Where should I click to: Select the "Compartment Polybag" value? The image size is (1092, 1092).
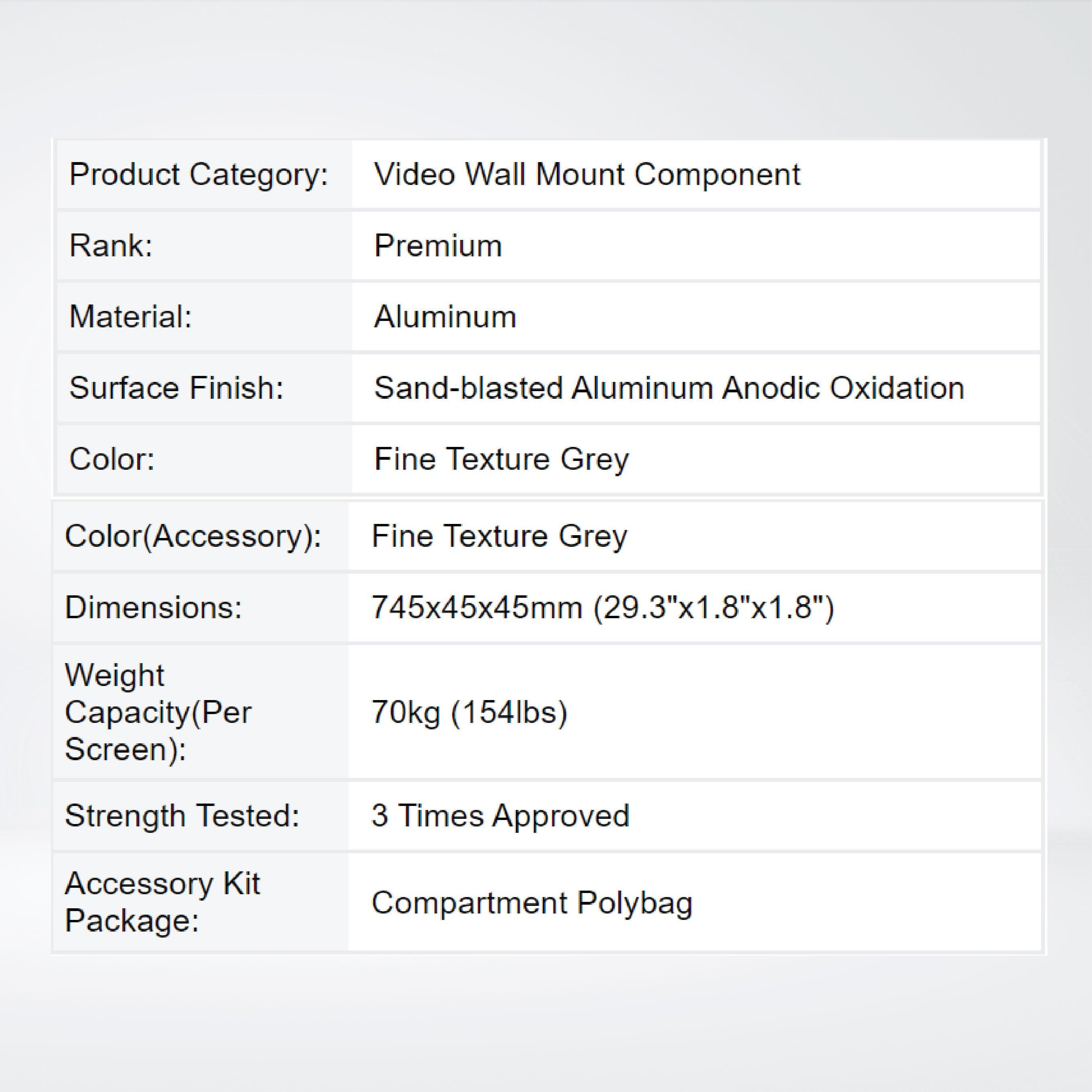(x=532, y=903)
